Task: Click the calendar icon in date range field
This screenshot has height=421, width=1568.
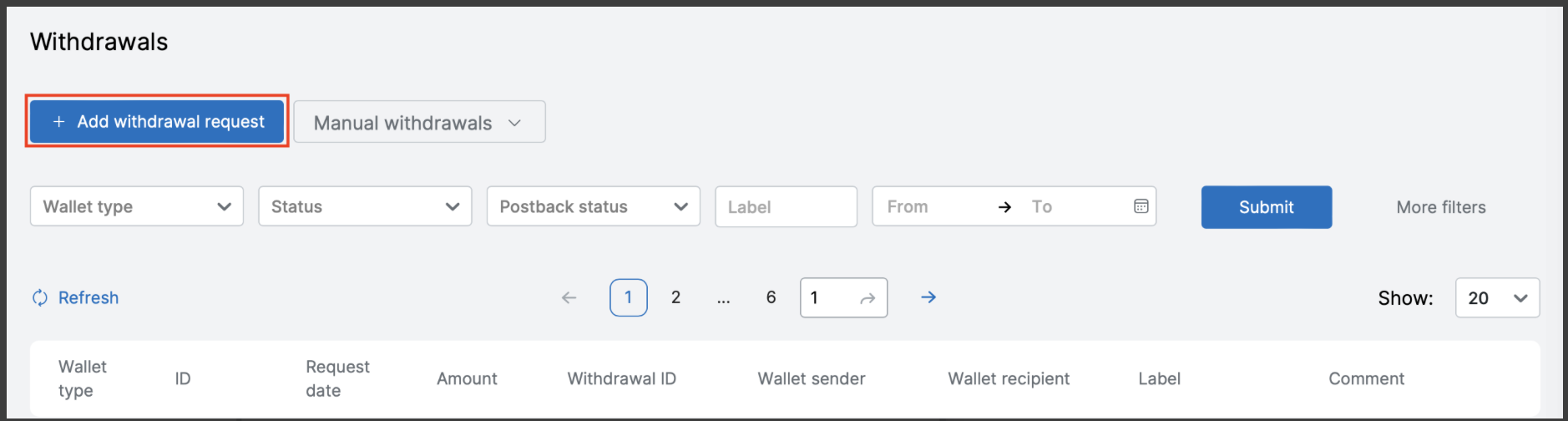Action: coord(1141,206)
